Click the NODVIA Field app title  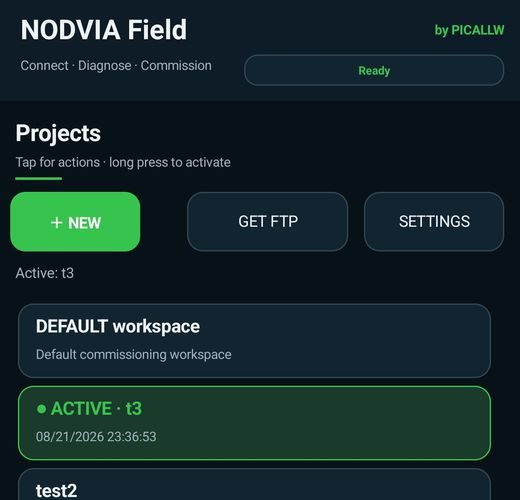click(104, 30)
